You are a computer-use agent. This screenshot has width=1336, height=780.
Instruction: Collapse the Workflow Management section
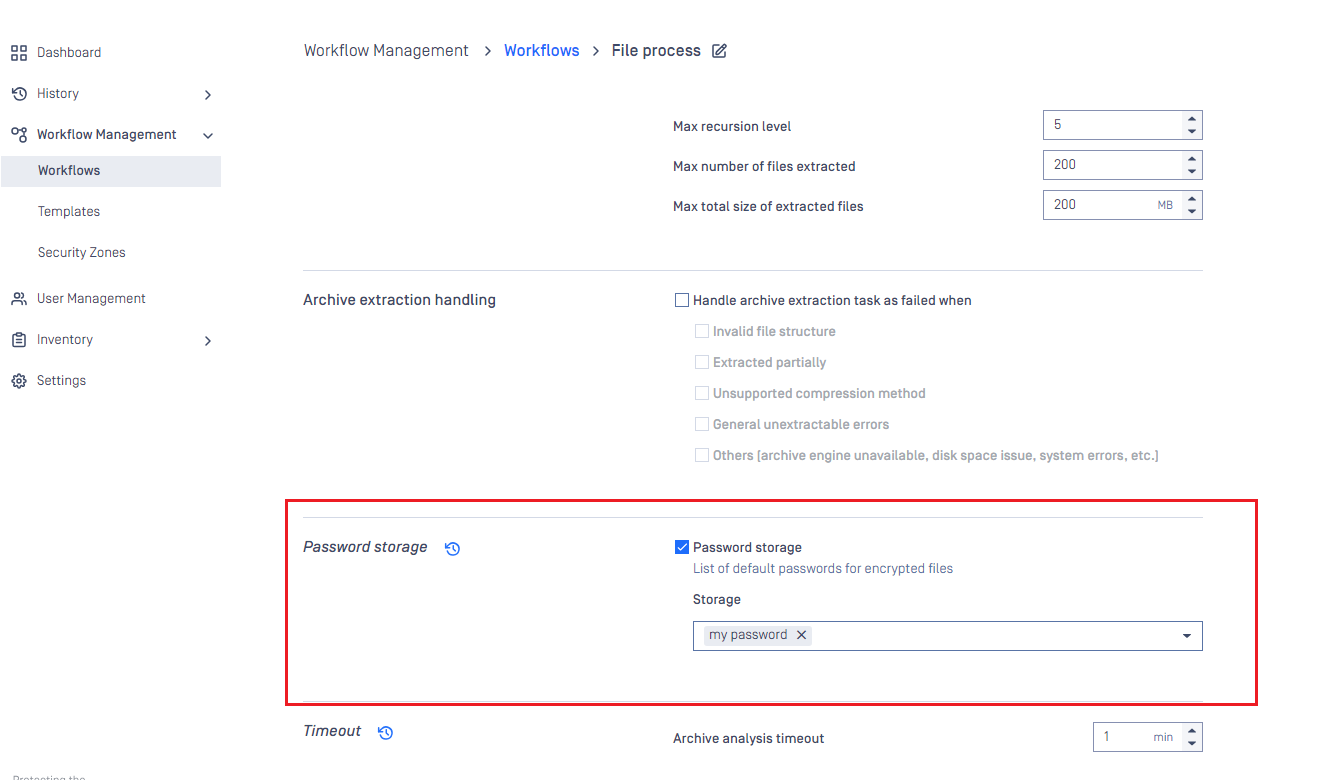(208, 135)
